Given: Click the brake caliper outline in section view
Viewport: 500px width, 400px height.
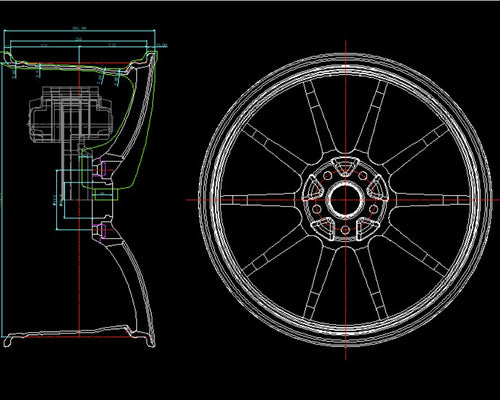Looking at the screenshot, I should pyautogui.click(x=70, y=114).
